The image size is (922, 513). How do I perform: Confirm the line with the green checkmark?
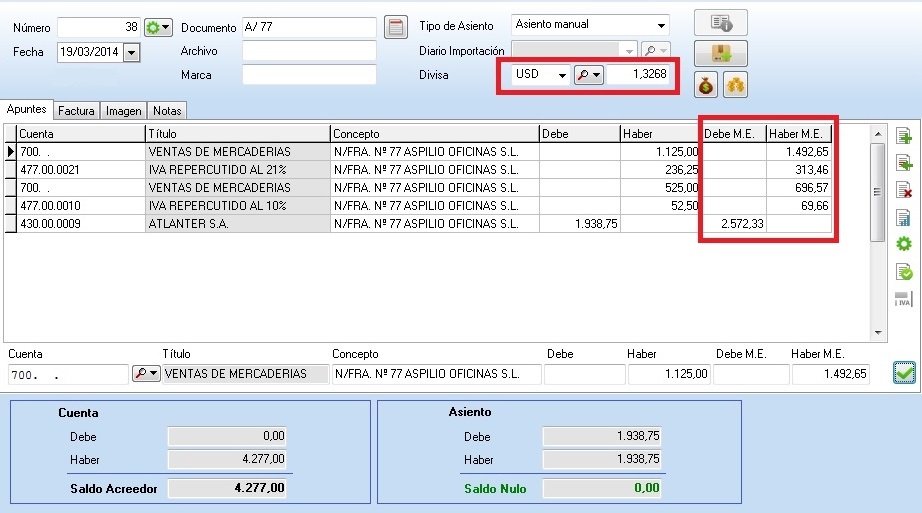[905, 373]
